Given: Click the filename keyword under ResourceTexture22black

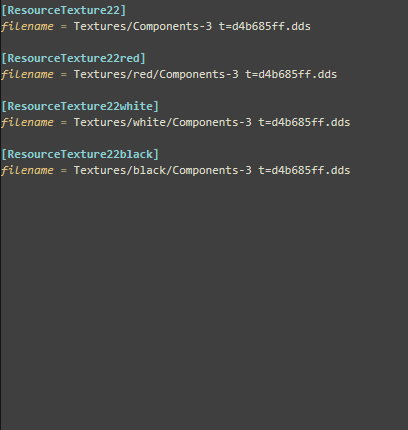Looking at the screenshot, I should click(x=27, y=170).
